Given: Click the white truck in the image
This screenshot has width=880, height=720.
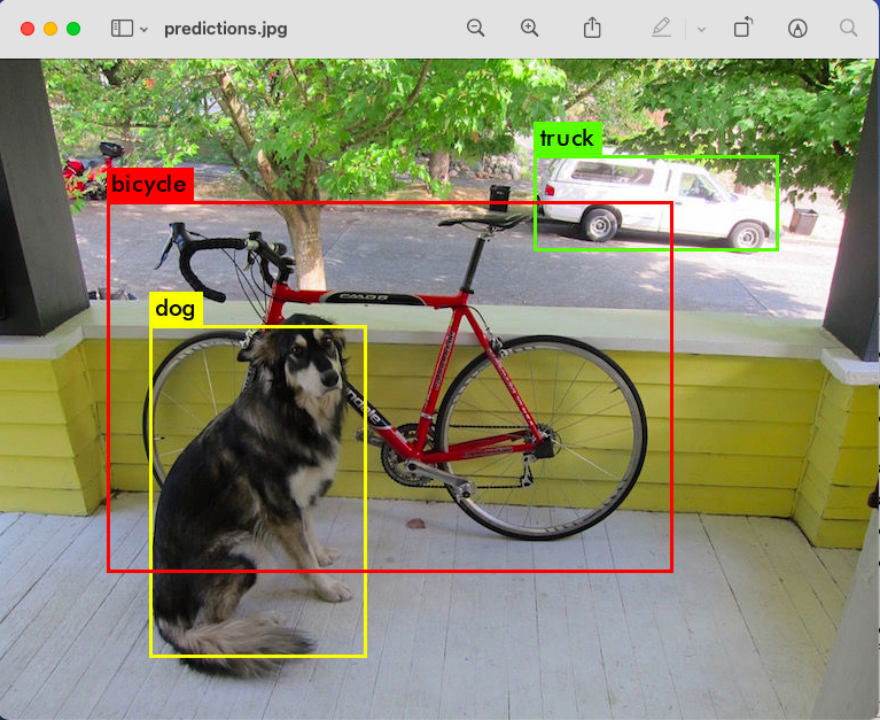Looking at the screenshot, I should click(x=656, y=203).
